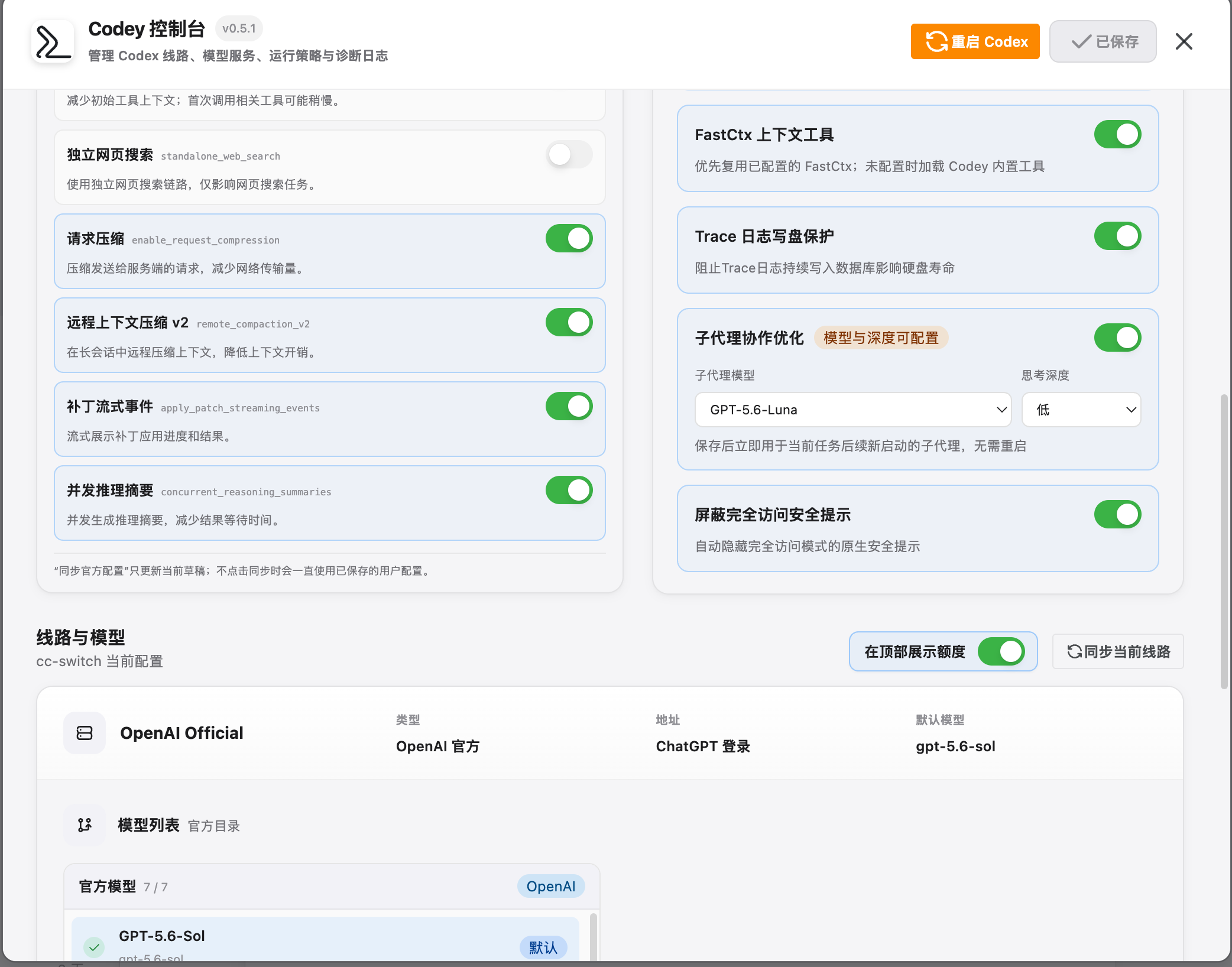Click the OpenAI Official route name

coord(181,733)
